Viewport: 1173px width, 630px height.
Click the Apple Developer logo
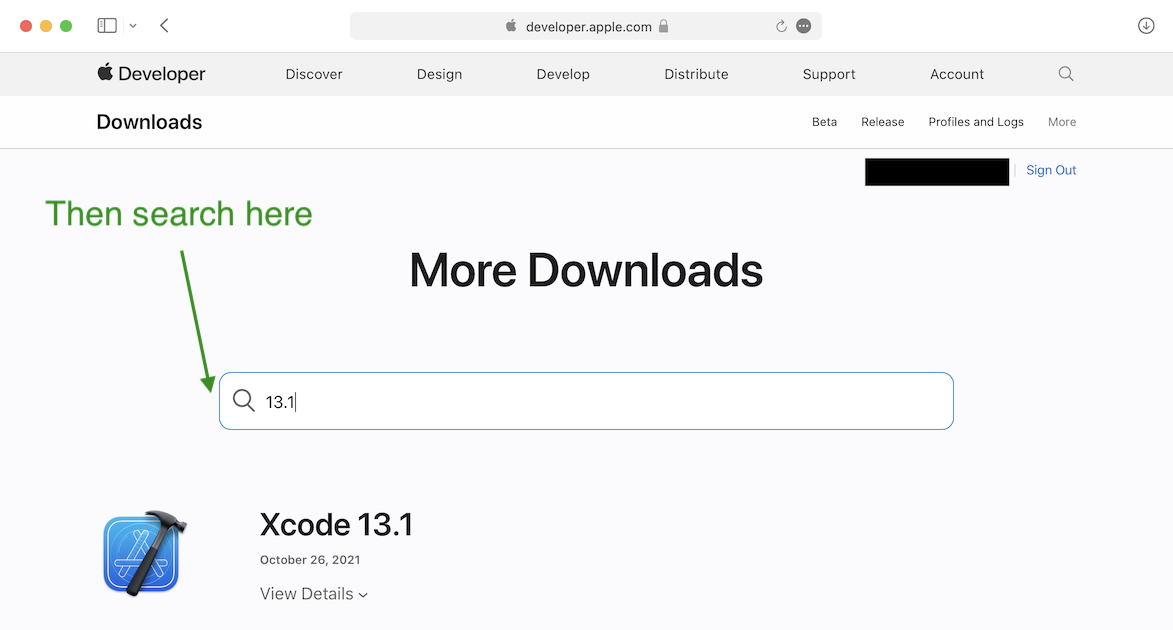pos(151,73)
